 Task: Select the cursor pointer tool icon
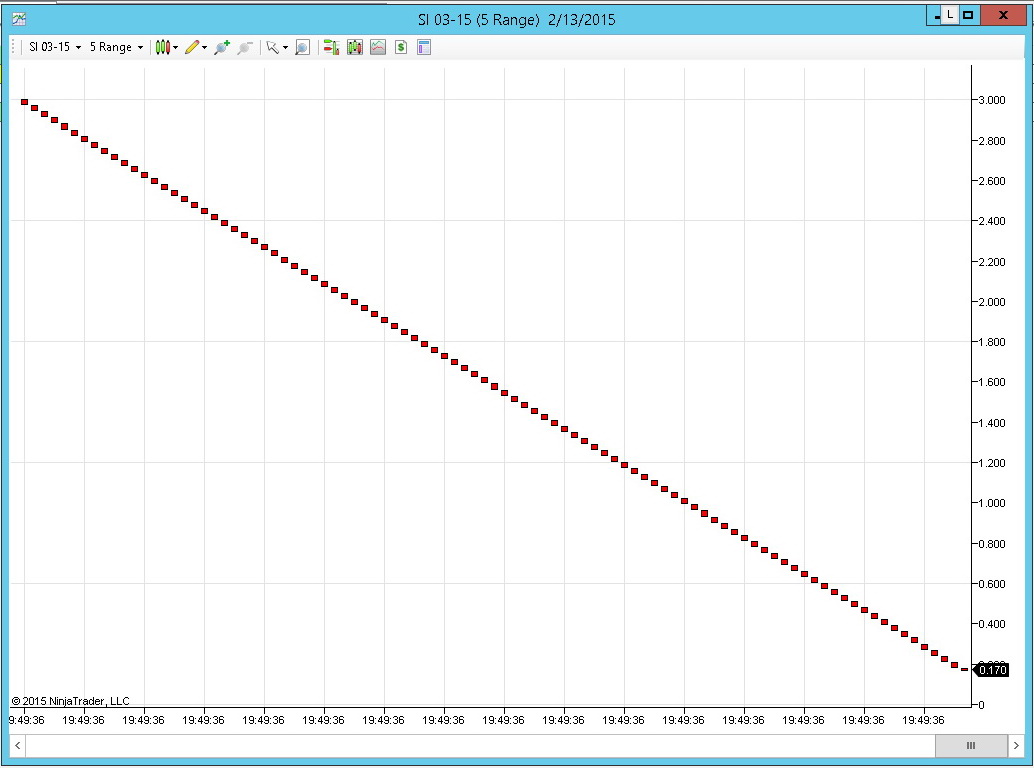point(272,47)
